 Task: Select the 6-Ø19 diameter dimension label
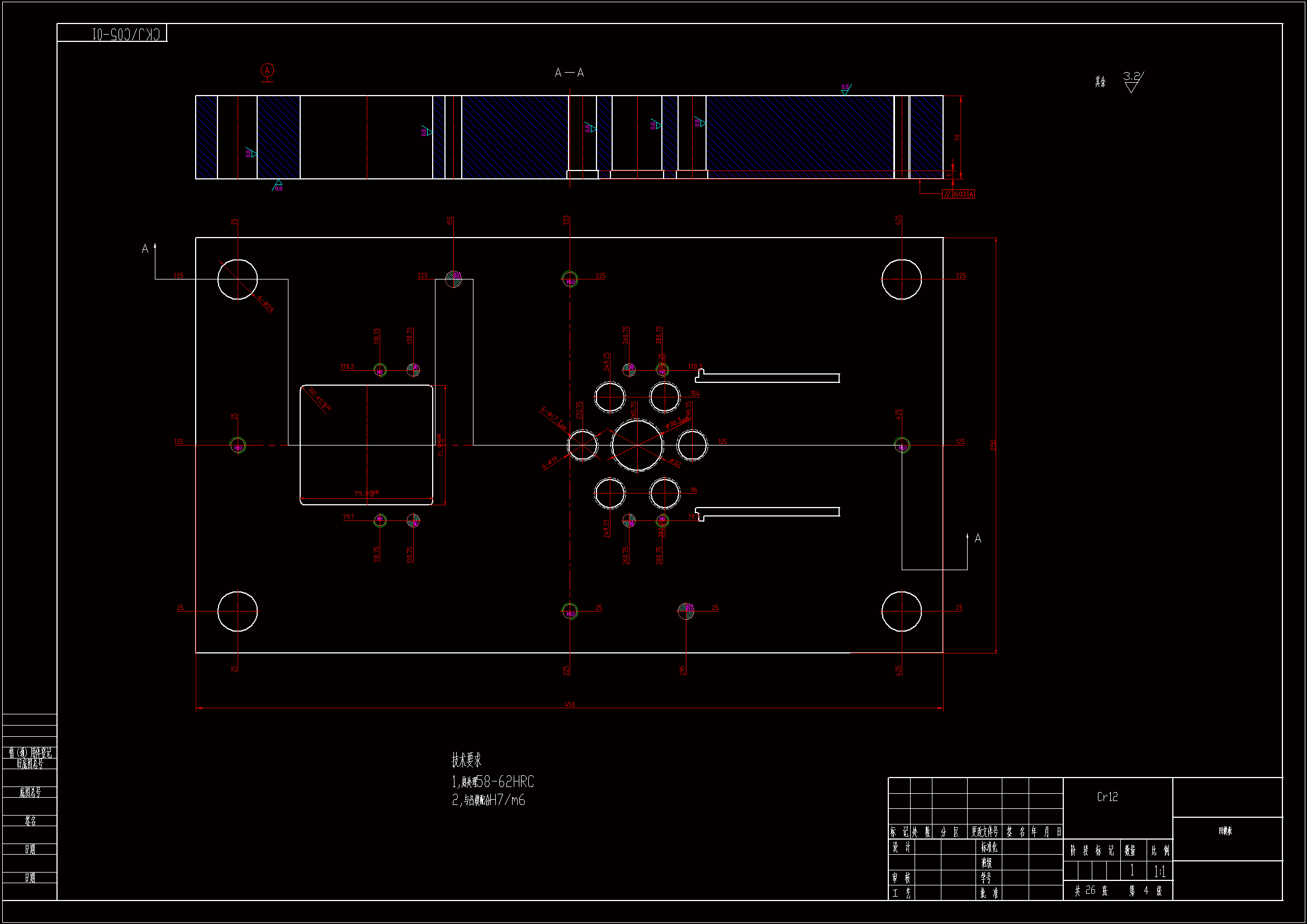point(550,463)
